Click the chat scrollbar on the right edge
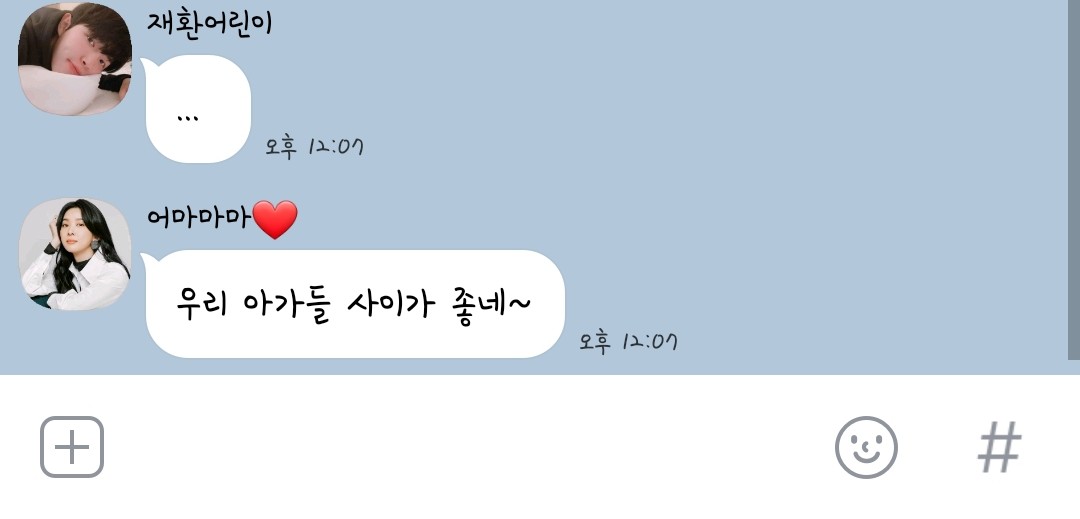The height and width of the screenshot is (519, 1080). pos(1074,179)
